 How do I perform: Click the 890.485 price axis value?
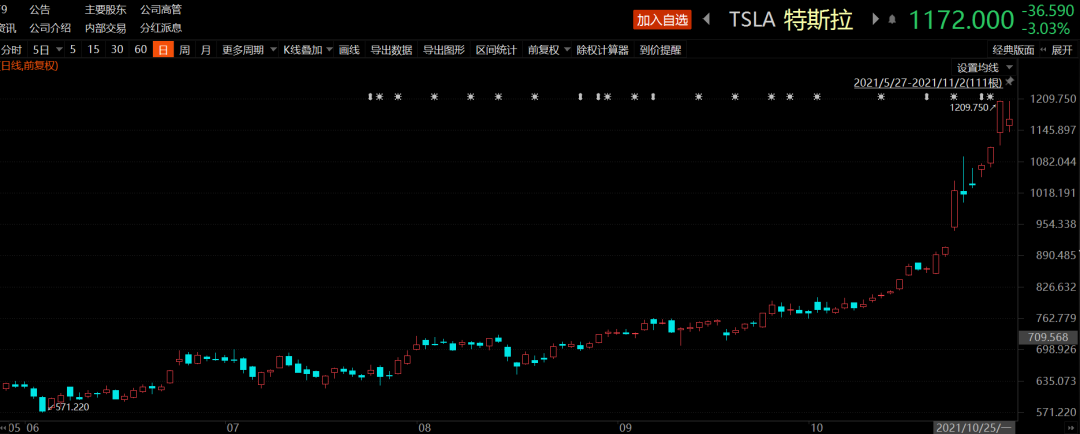[1054, 256]
